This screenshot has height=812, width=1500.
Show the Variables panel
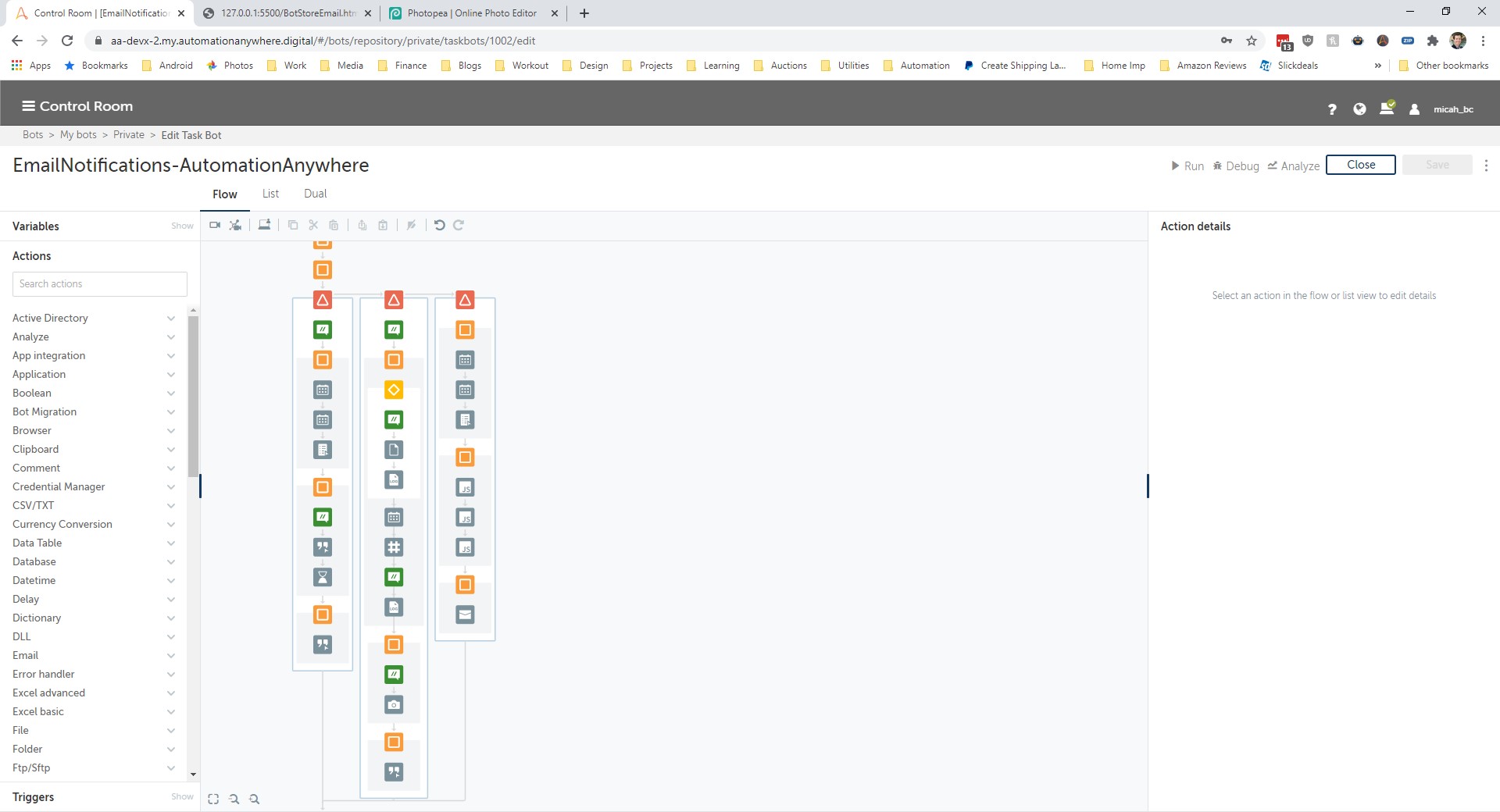coord(182,226)
